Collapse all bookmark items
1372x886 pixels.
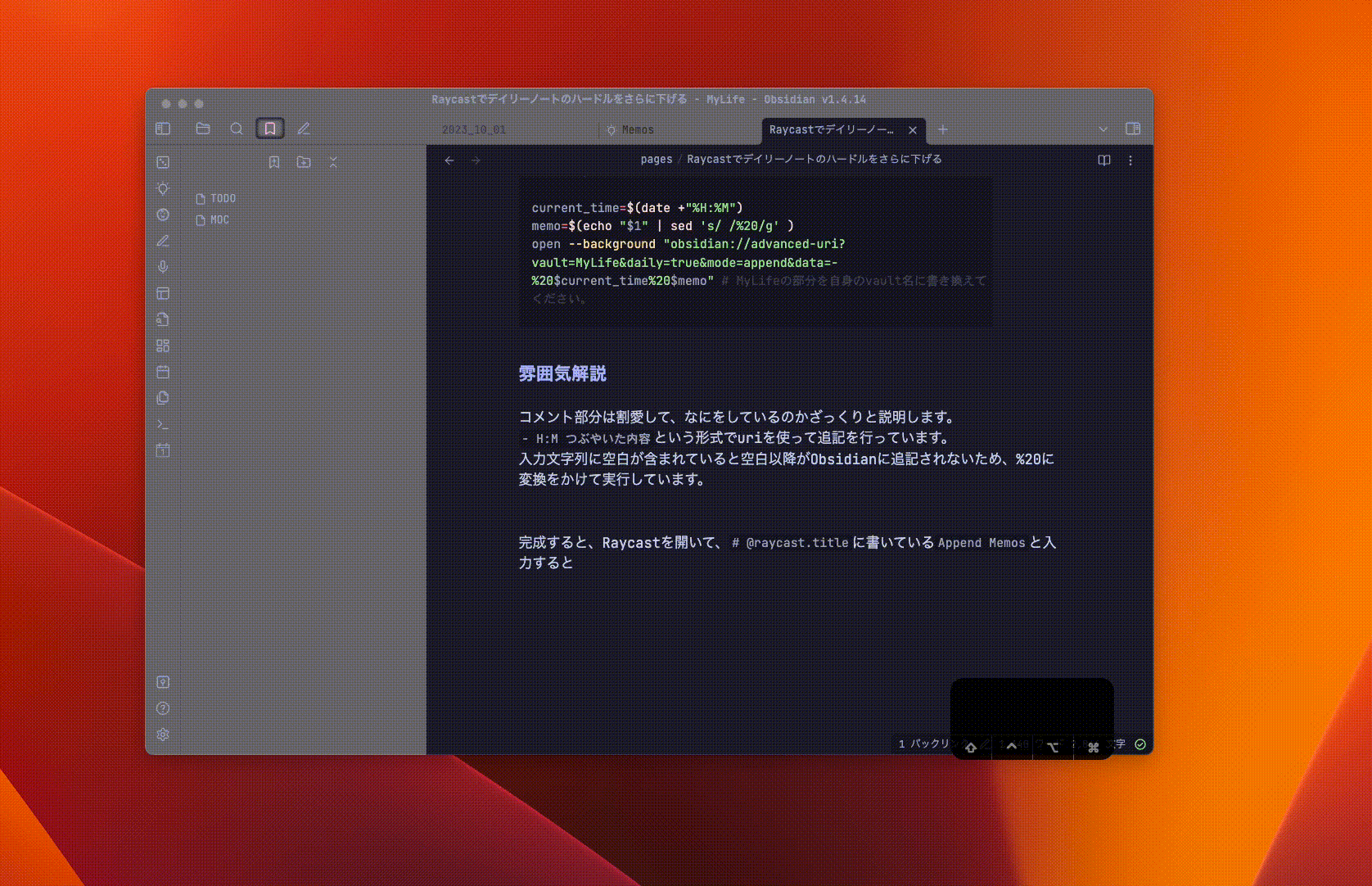pyautogui.click(x=333, y=162)
